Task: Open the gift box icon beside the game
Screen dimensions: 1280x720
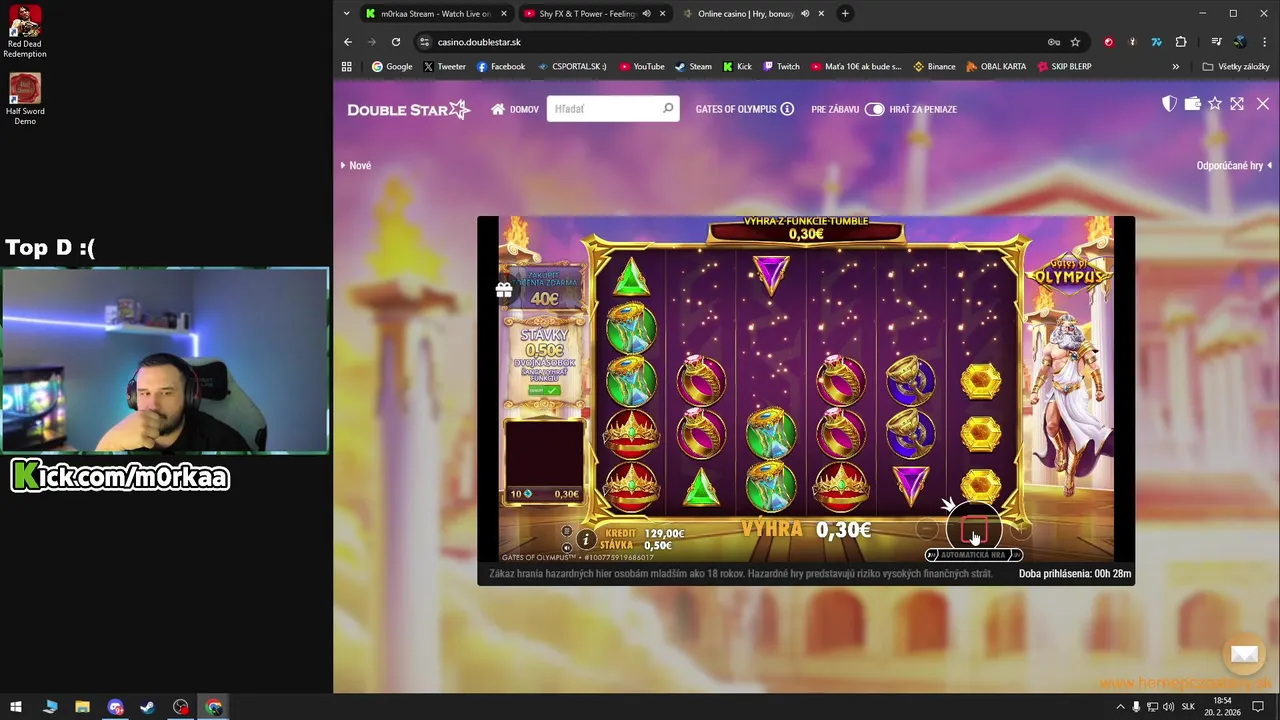Action: point(504,290)
